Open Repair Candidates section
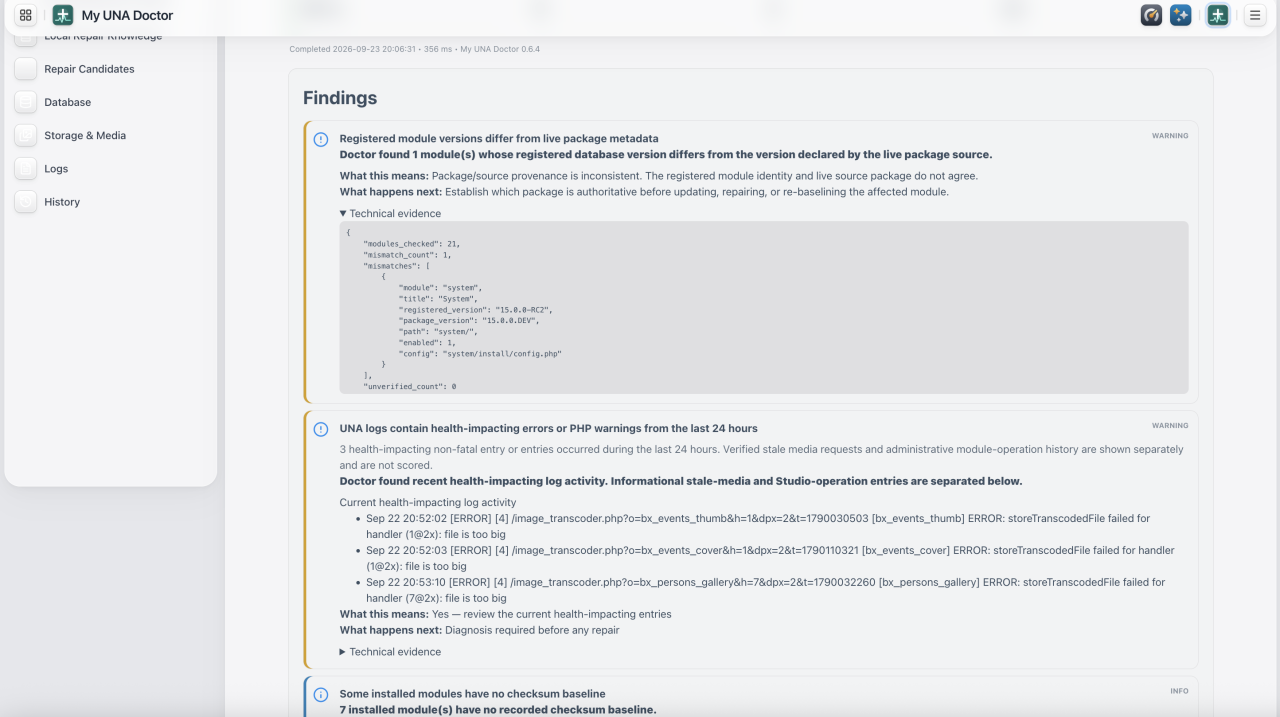The width and height of the screenshot is (1280, 717). pos(89,69)
